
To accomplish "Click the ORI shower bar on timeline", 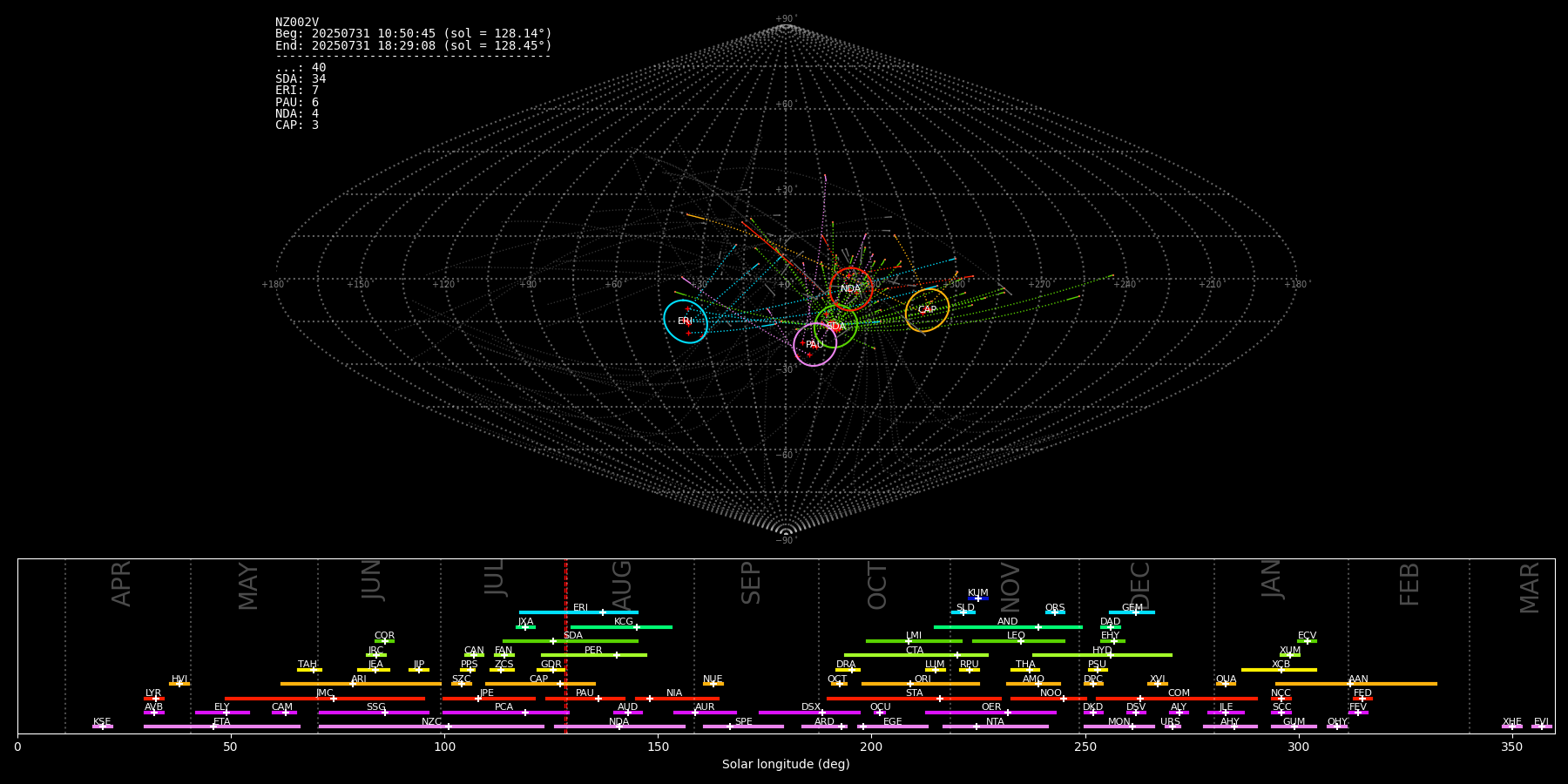I will tap(921, 684).
